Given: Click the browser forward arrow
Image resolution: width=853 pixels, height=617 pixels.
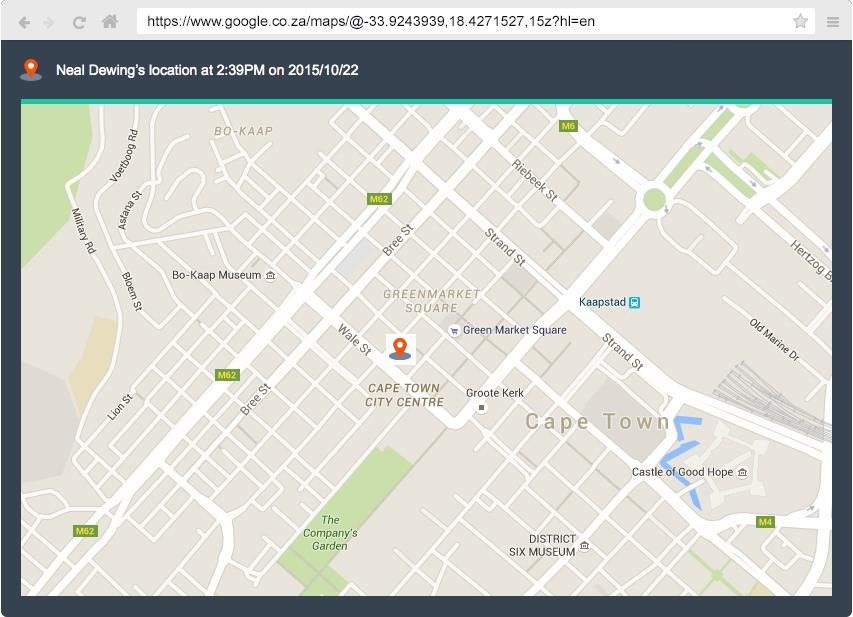Looking at the screenshot, I should (x=49, y=22).
